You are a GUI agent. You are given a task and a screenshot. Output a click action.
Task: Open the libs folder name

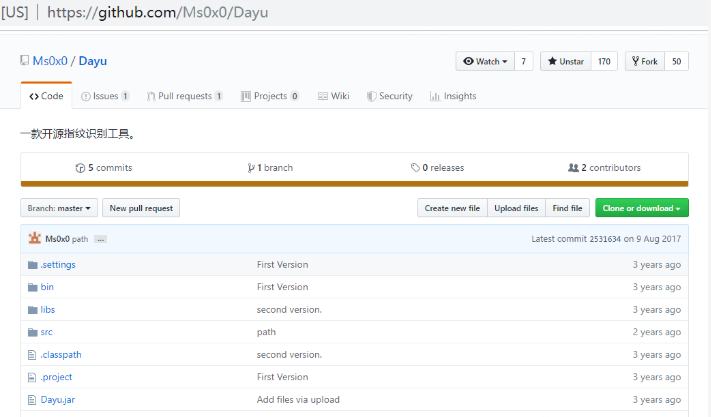pos(48,310)
